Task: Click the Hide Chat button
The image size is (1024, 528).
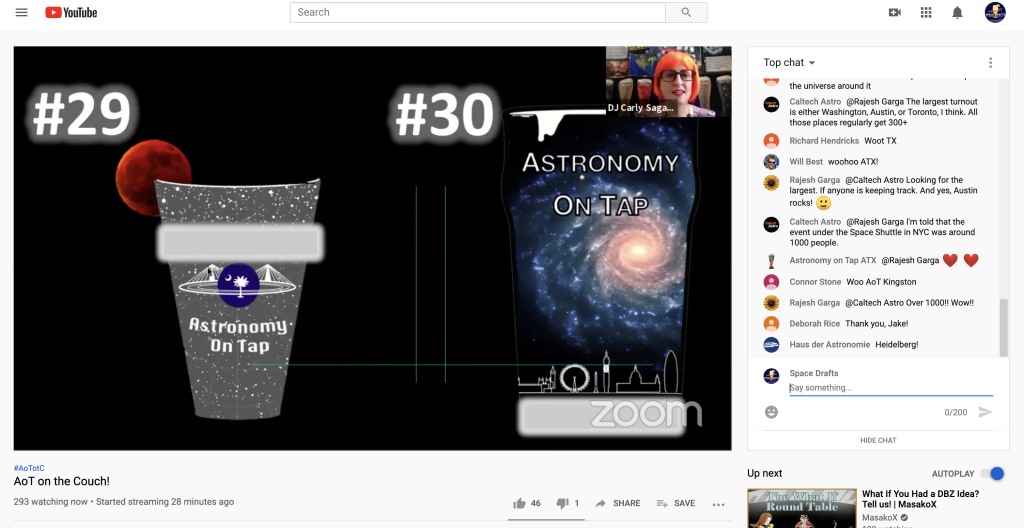Action: click(878, 440)
